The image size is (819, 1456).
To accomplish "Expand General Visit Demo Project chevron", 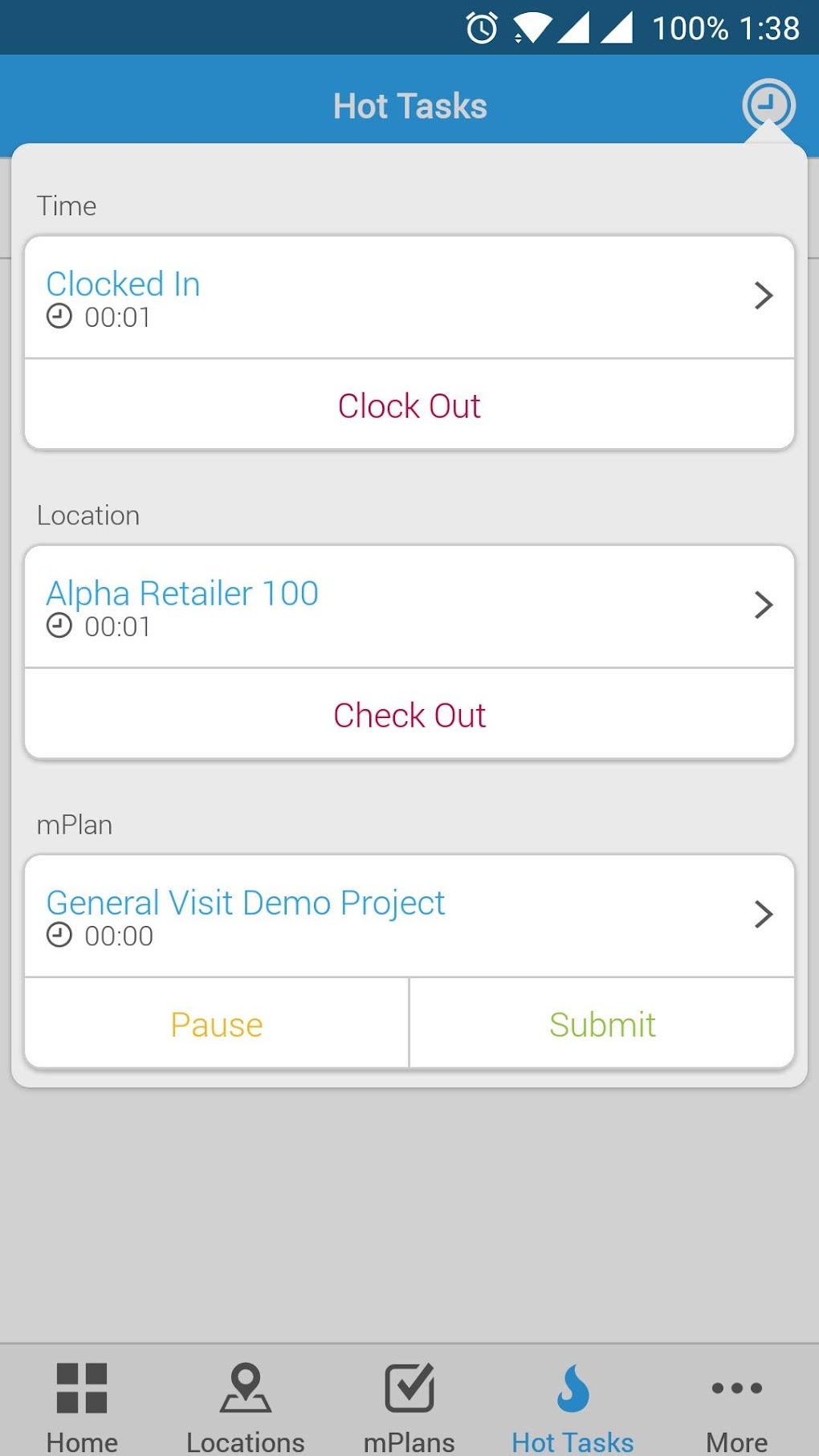I will pyautogui.click(x=764, y=914).
